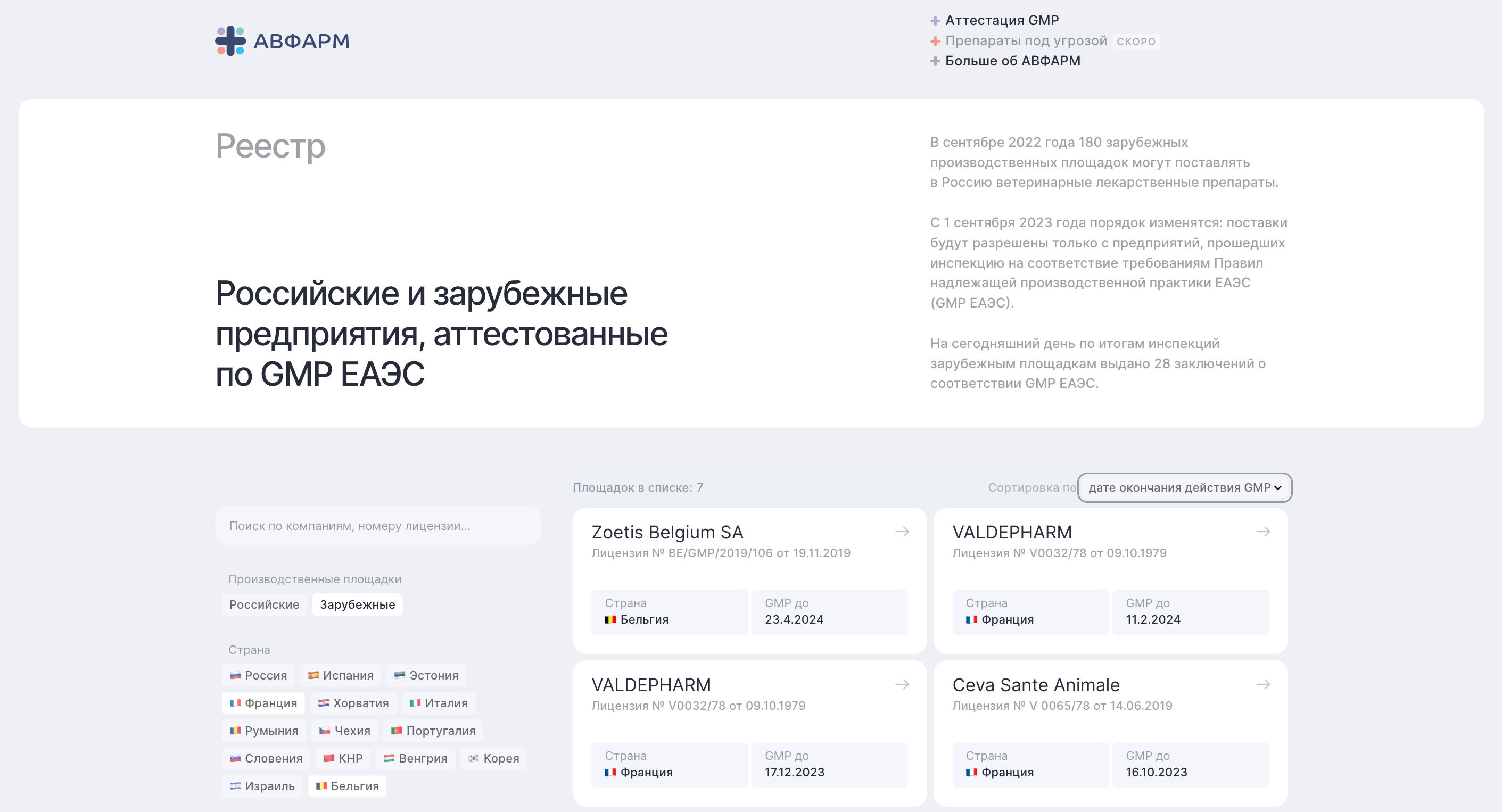Filter by КНР country chip

coord(343,758)
